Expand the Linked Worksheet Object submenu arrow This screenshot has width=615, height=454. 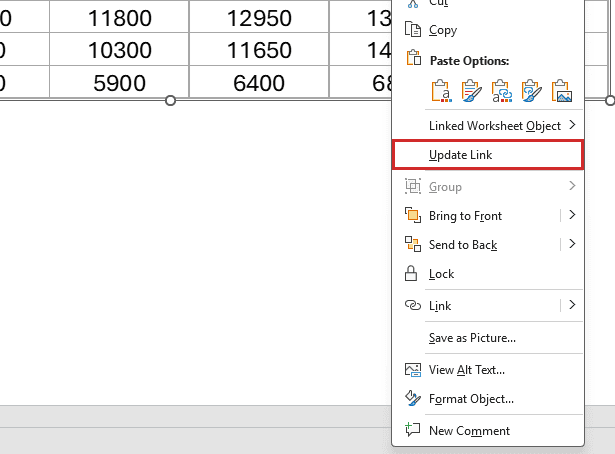(572, 125)
